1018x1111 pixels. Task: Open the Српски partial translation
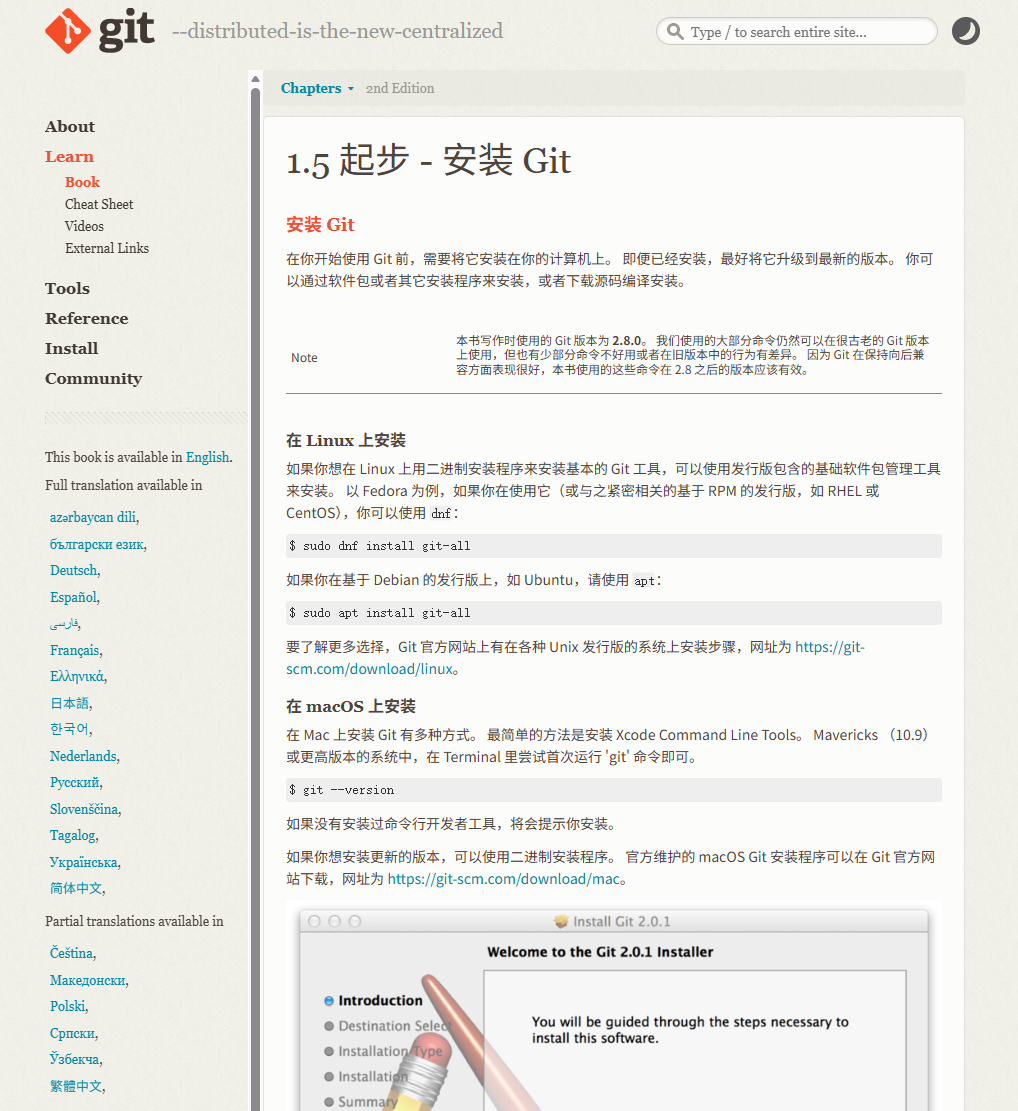click(72, 1033)
